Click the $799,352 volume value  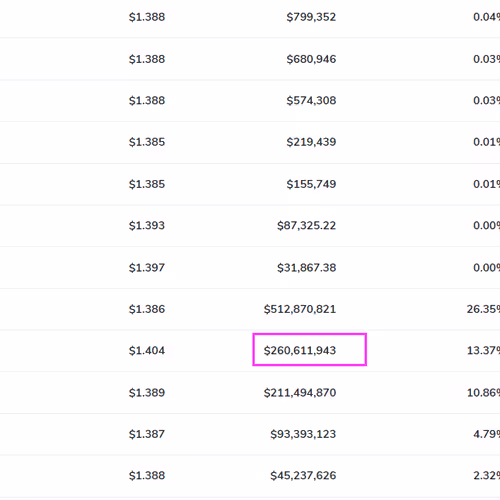311,17
